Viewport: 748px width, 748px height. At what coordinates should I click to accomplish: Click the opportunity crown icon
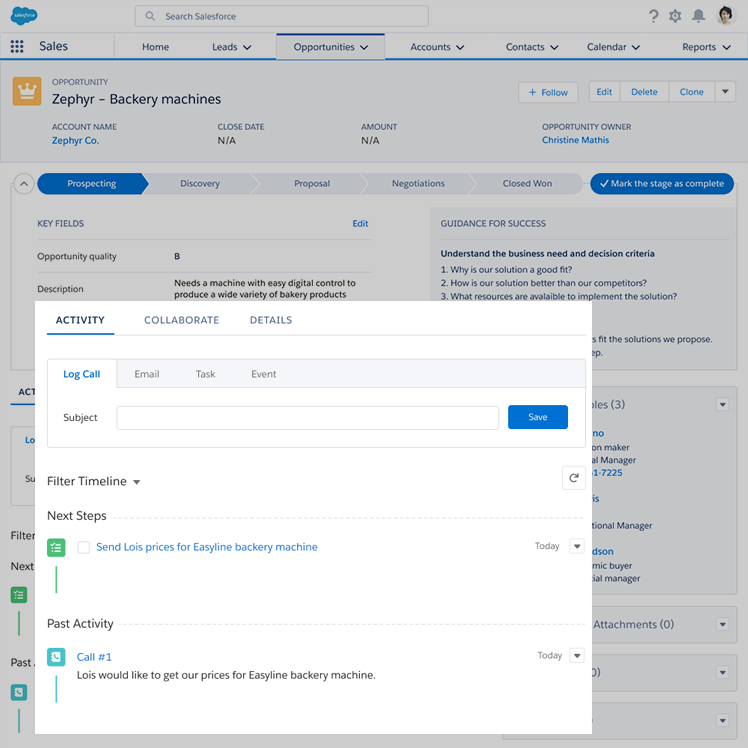[x=27, y=91]
